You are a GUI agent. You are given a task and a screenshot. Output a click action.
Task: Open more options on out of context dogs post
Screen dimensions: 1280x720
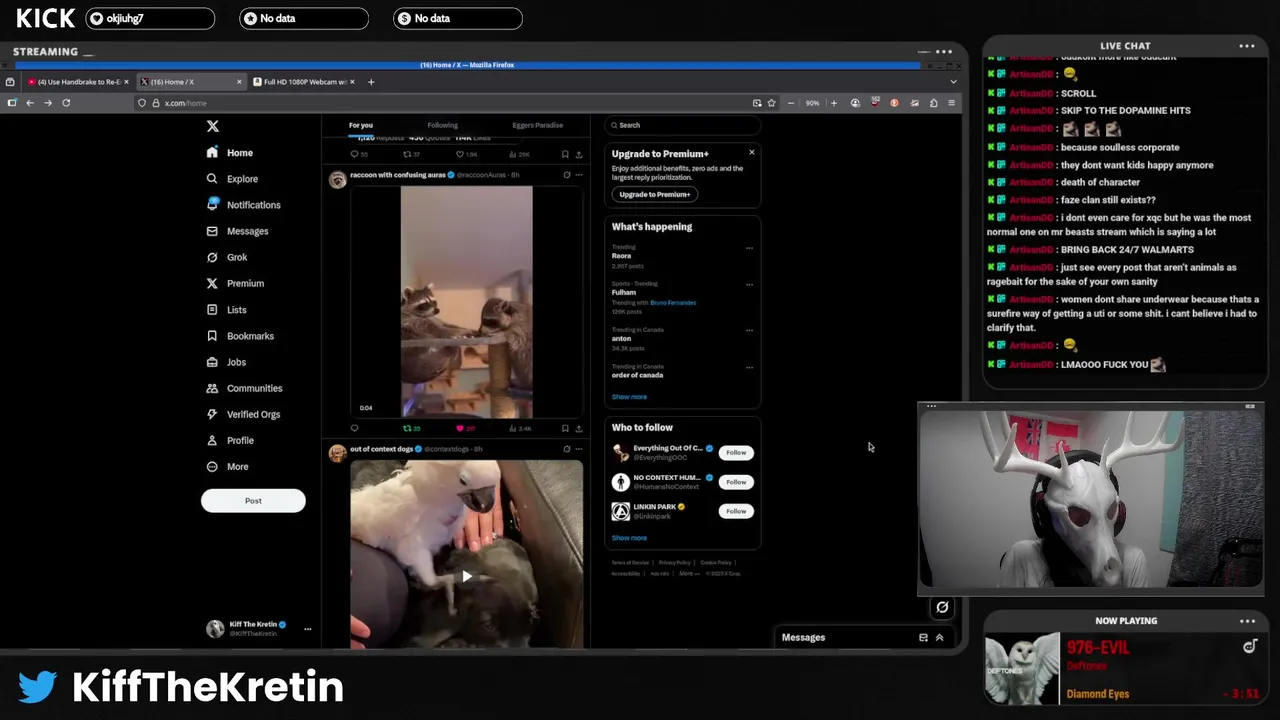[x=578, y=449]
